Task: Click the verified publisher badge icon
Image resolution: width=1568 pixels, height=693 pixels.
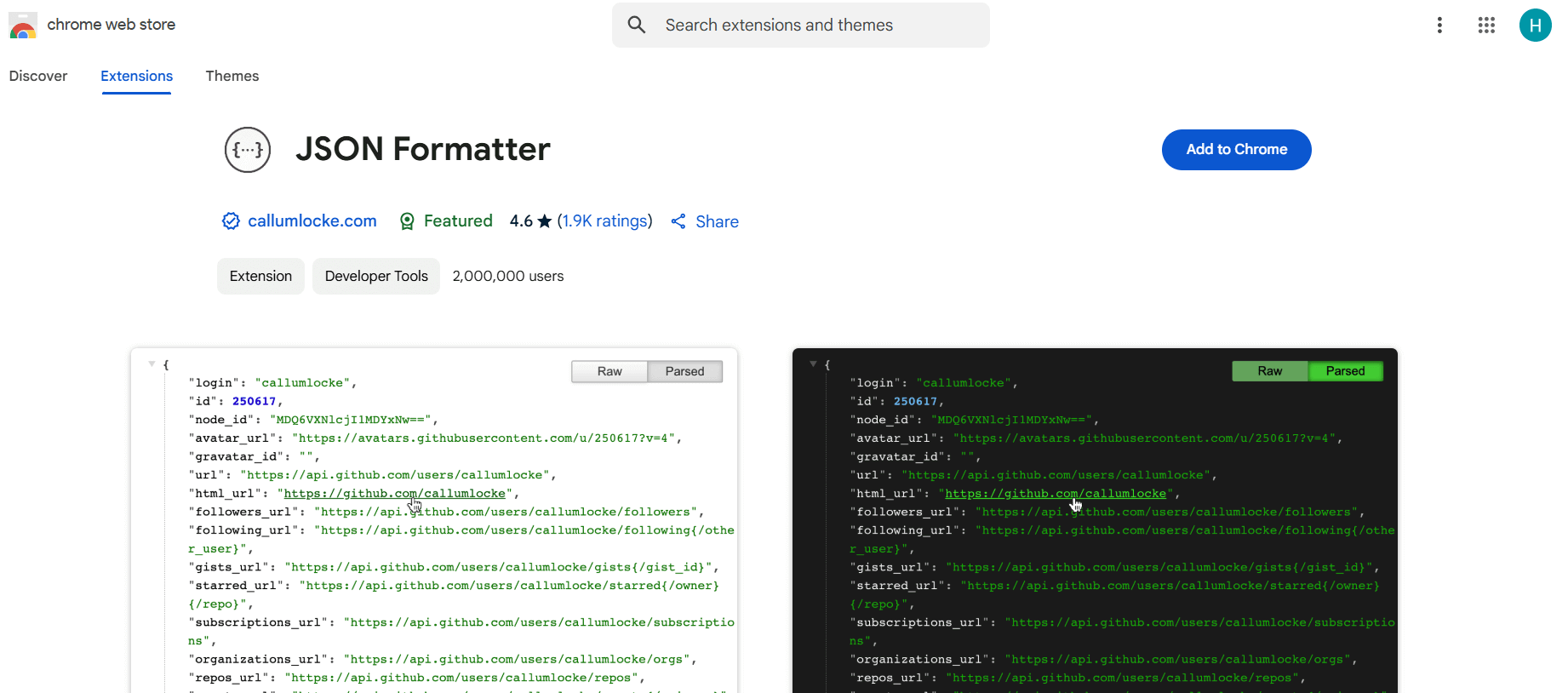Action: pos(231,221)
